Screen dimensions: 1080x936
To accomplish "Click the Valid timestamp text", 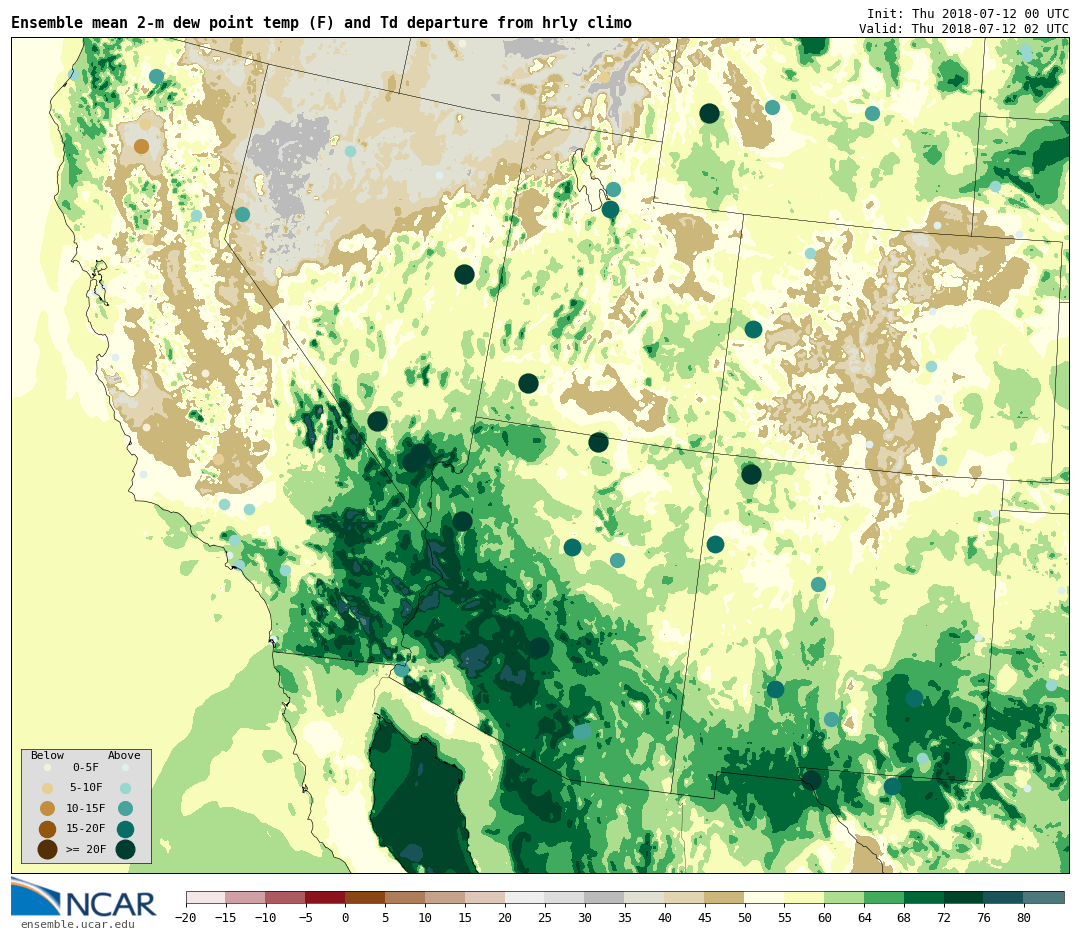I will tap(963, 29).
